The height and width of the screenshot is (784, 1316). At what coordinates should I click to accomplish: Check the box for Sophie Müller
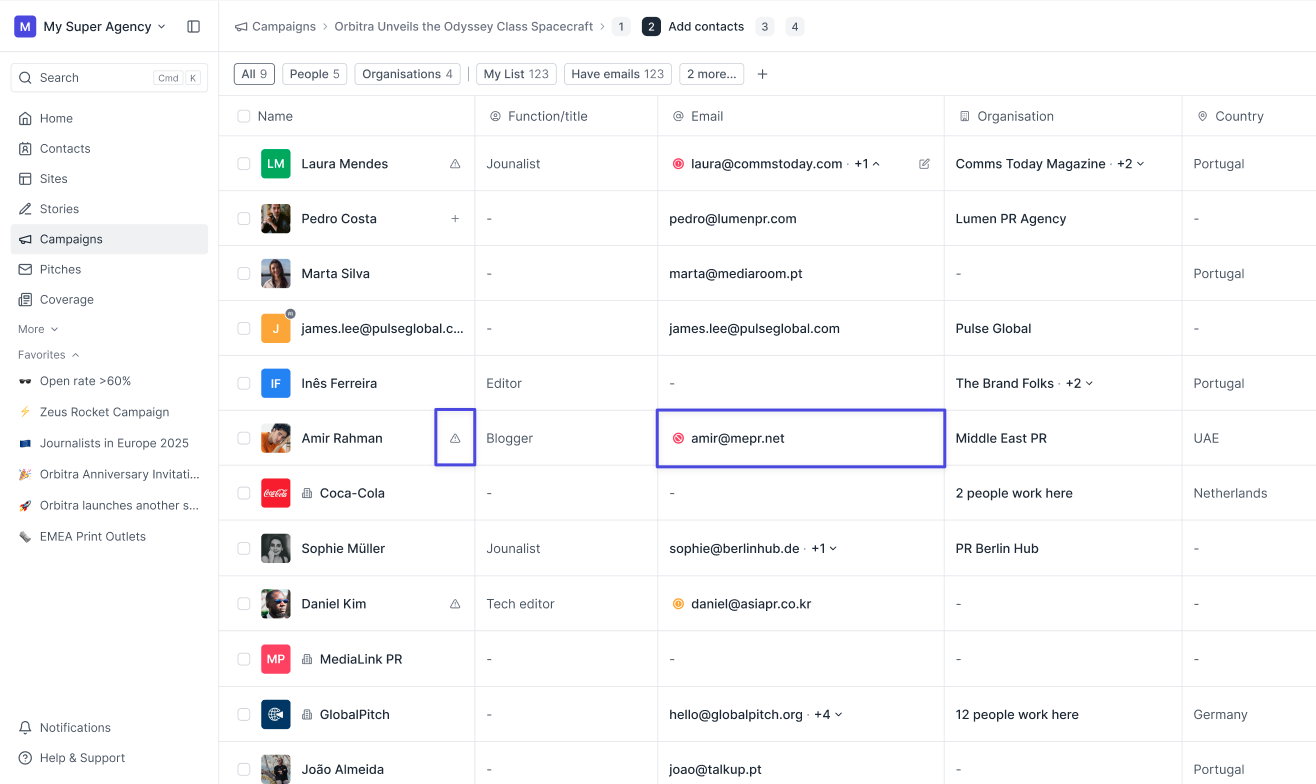pyautogui.click(x=244, y=549)
